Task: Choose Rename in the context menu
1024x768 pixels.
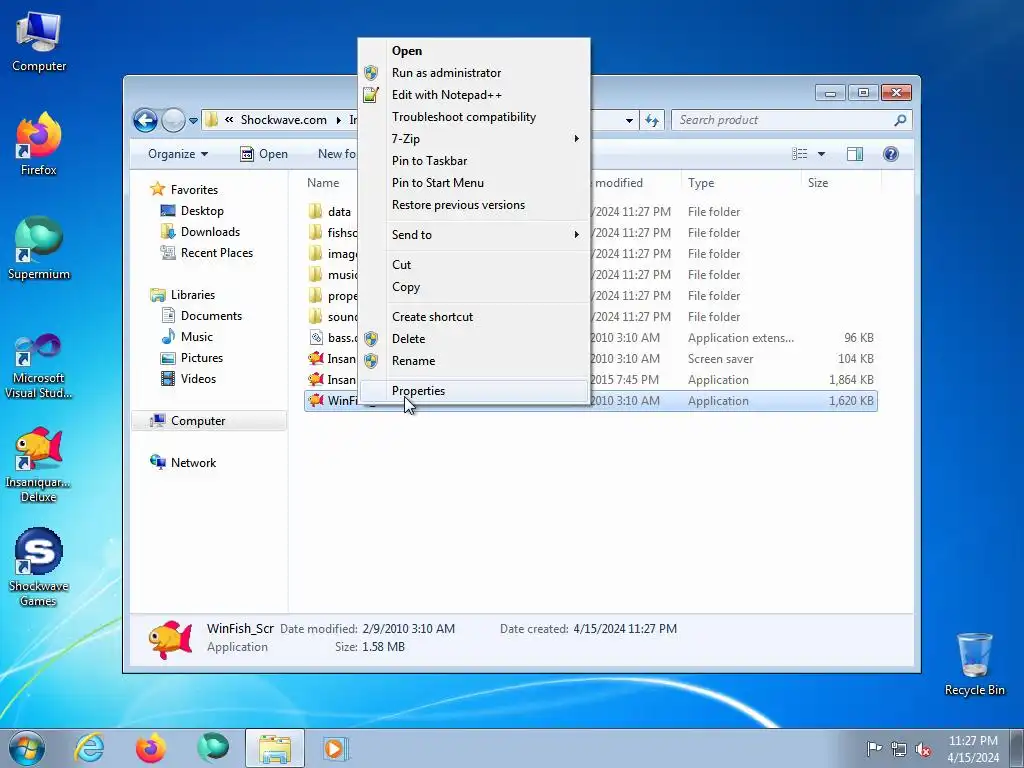Action: pyautogui.click(x=474, y=360)
